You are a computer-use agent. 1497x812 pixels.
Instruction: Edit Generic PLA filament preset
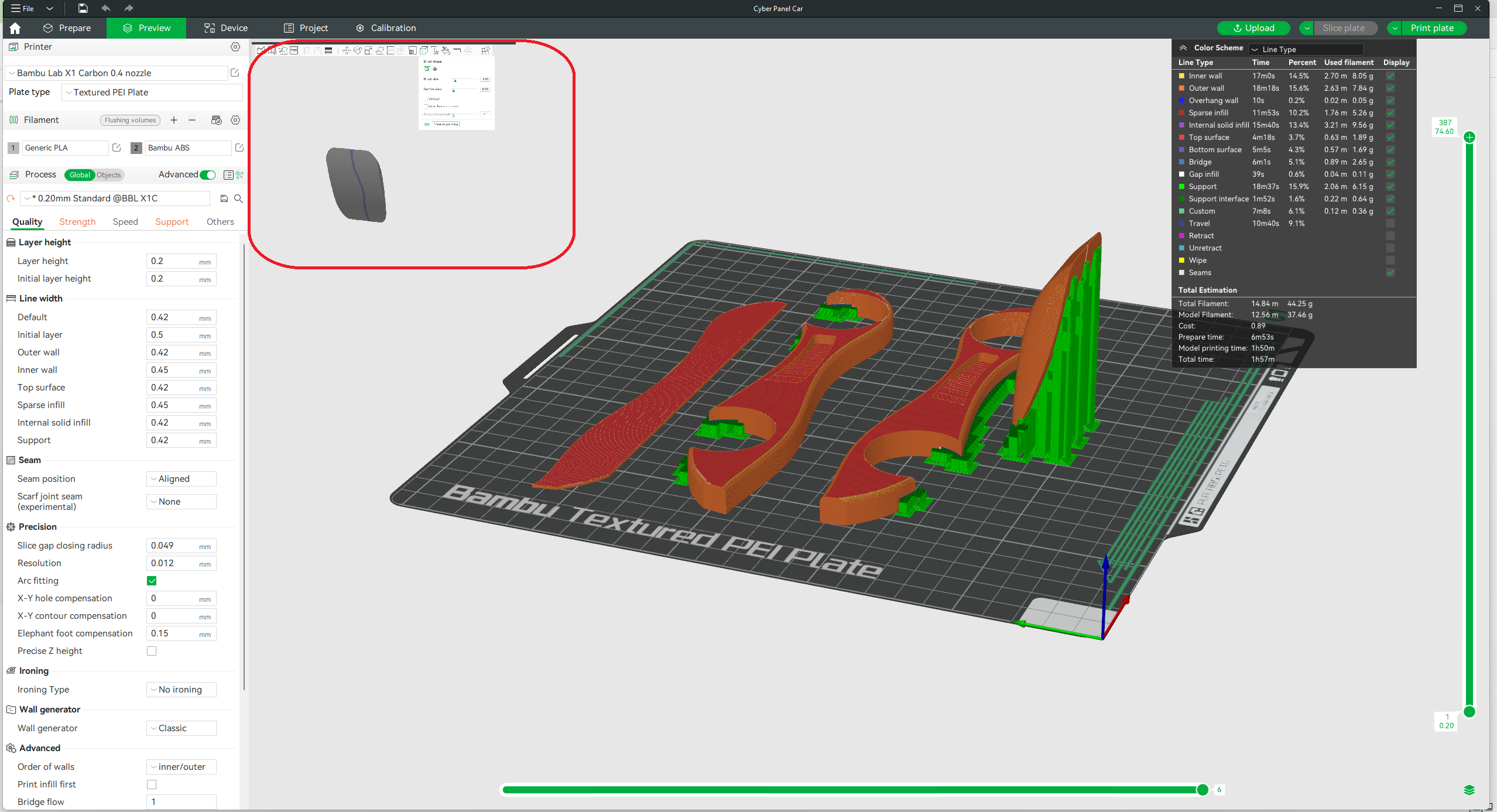click(x=117, y=148)
